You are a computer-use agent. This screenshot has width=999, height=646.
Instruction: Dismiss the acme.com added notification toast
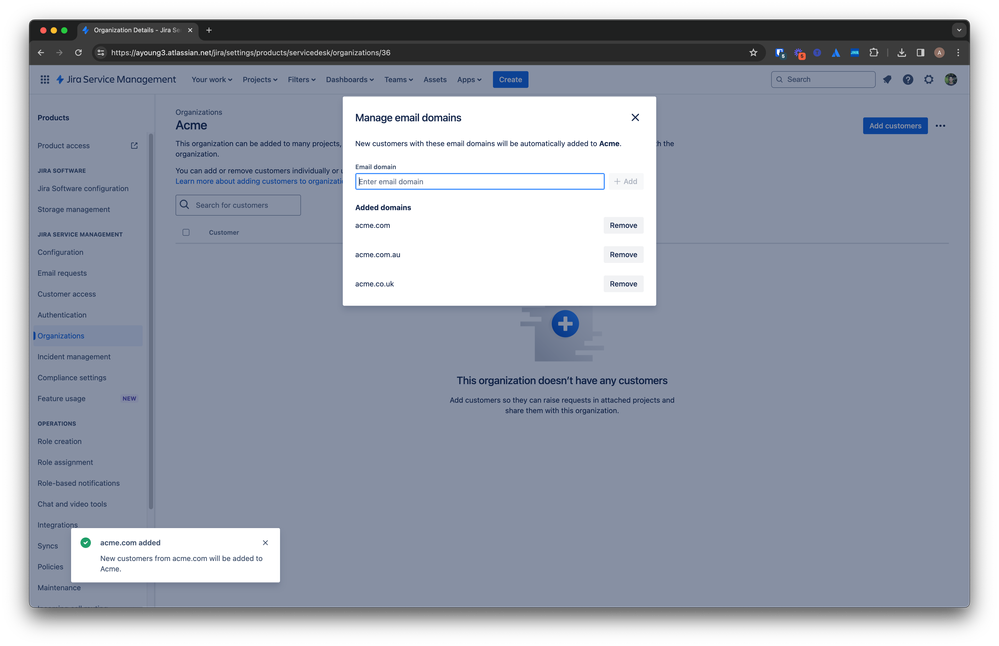[265, 542]
